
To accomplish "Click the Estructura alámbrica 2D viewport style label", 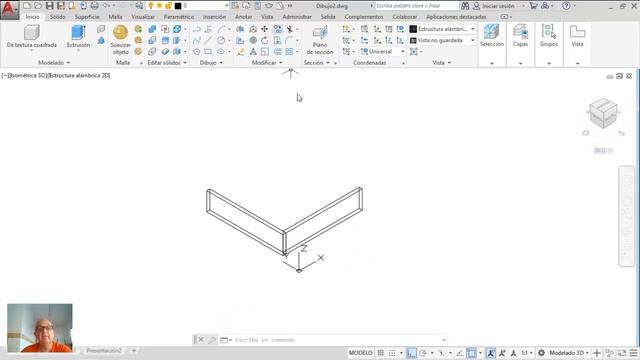I will [79, 76].
